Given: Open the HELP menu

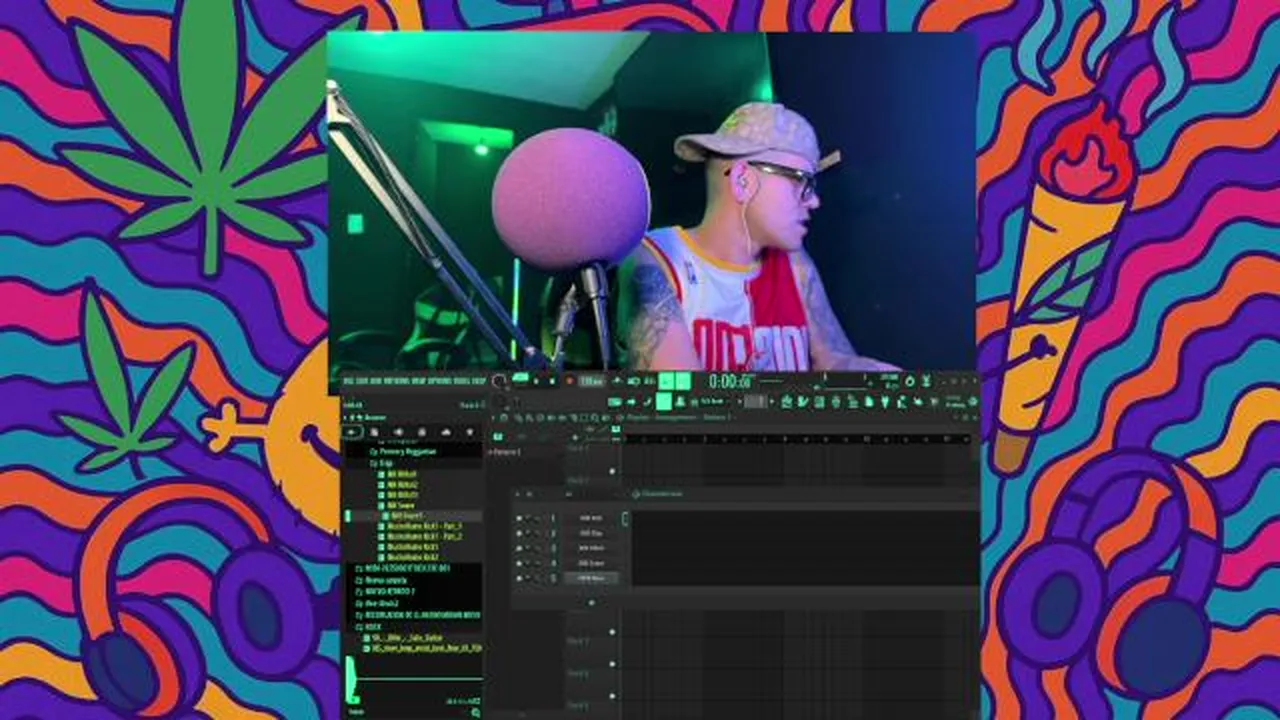Looking at the screenshot, I should tap(481, 380).
